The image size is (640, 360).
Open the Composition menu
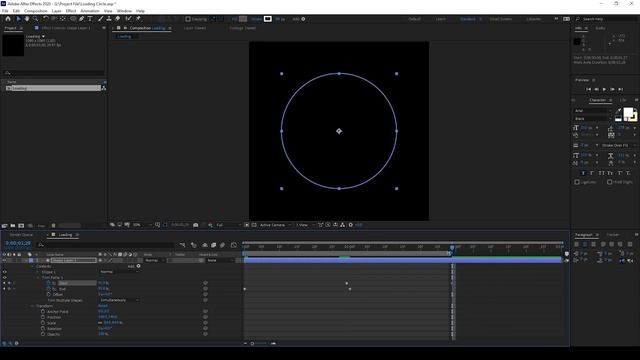pos(36,11)
